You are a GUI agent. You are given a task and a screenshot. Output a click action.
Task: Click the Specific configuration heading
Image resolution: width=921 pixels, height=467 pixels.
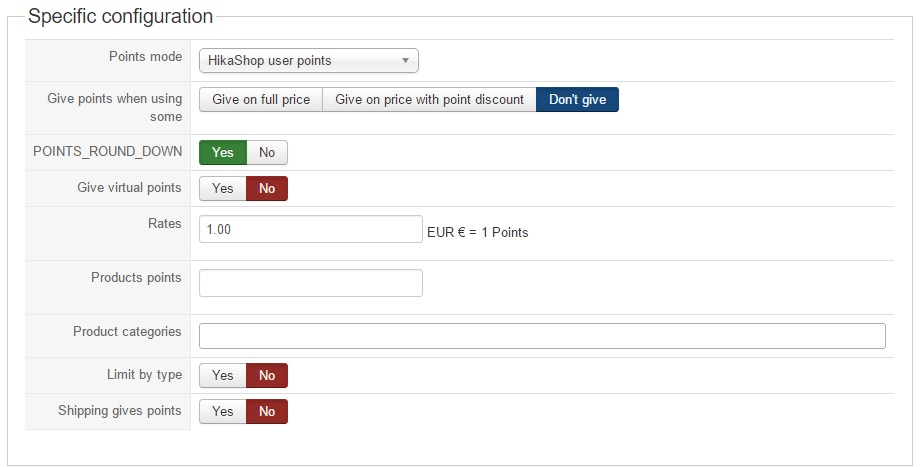(120, 17)
